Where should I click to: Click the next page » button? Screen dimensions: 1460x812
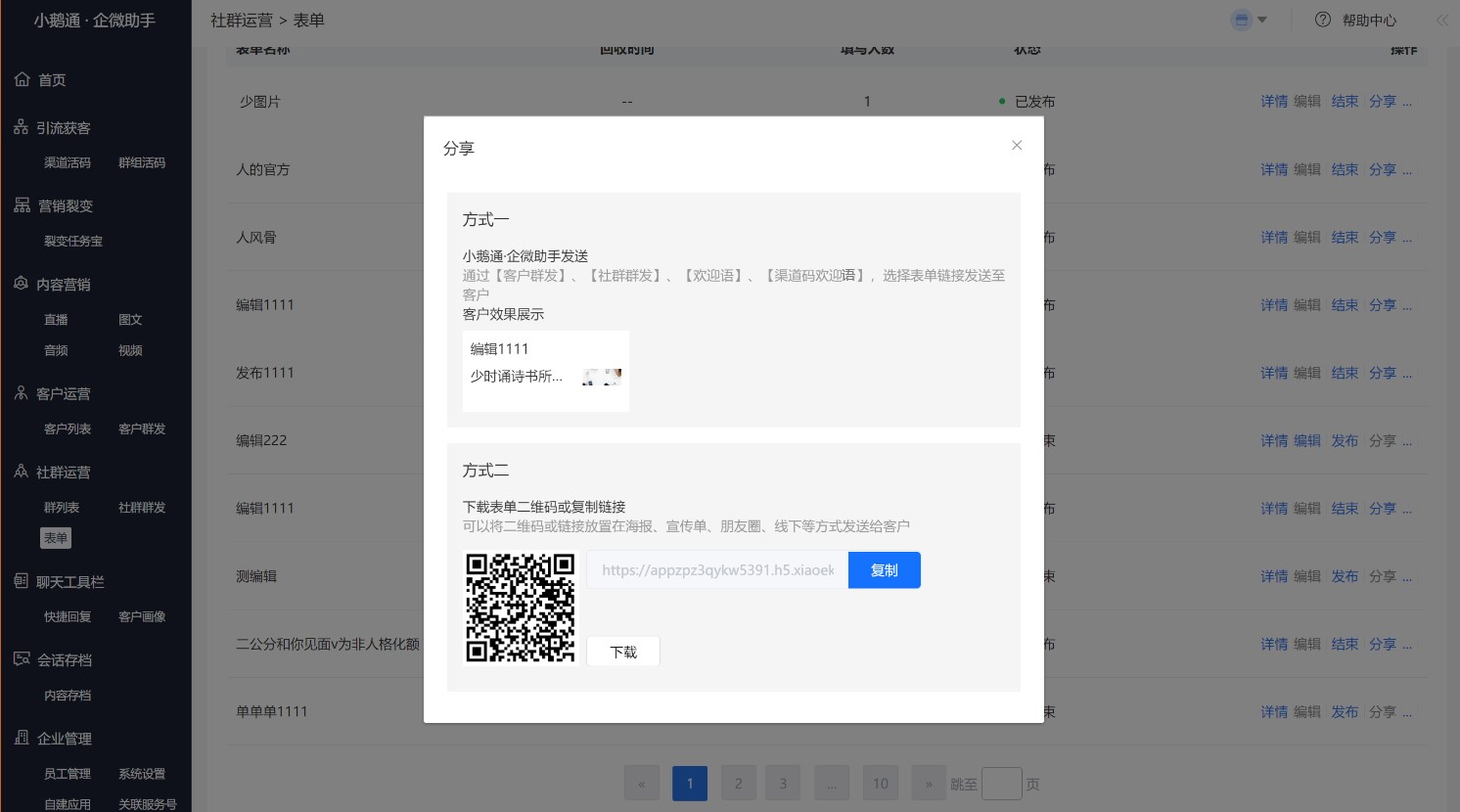pos(929,784)
